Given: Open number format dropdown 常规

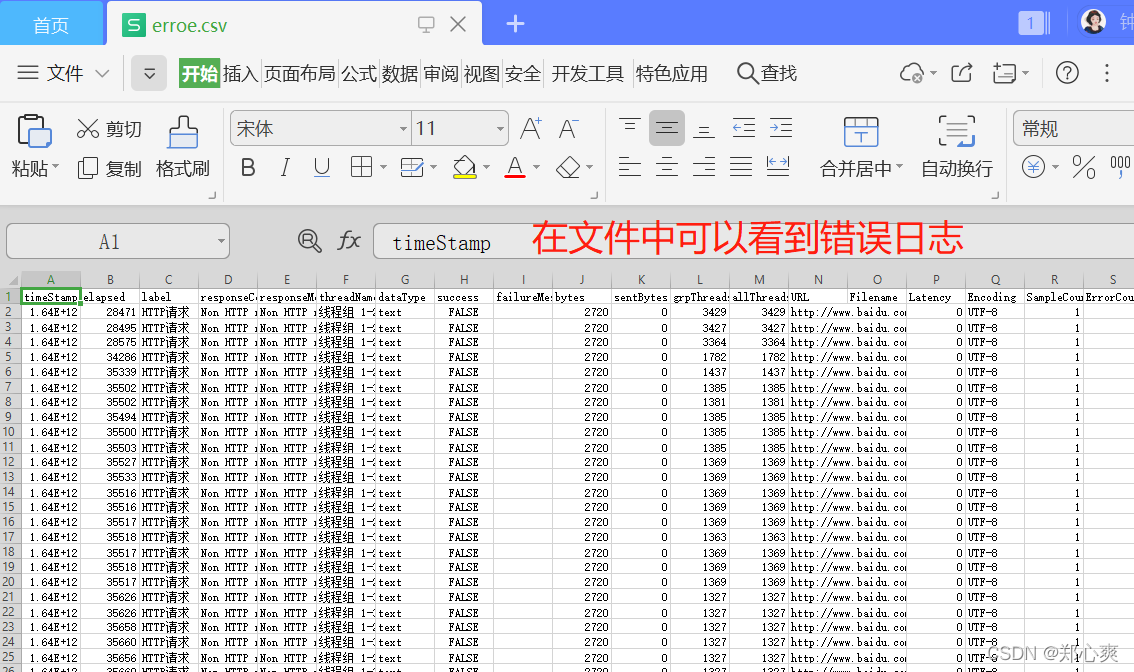Looking at the screenshot, I should 1074,129.
